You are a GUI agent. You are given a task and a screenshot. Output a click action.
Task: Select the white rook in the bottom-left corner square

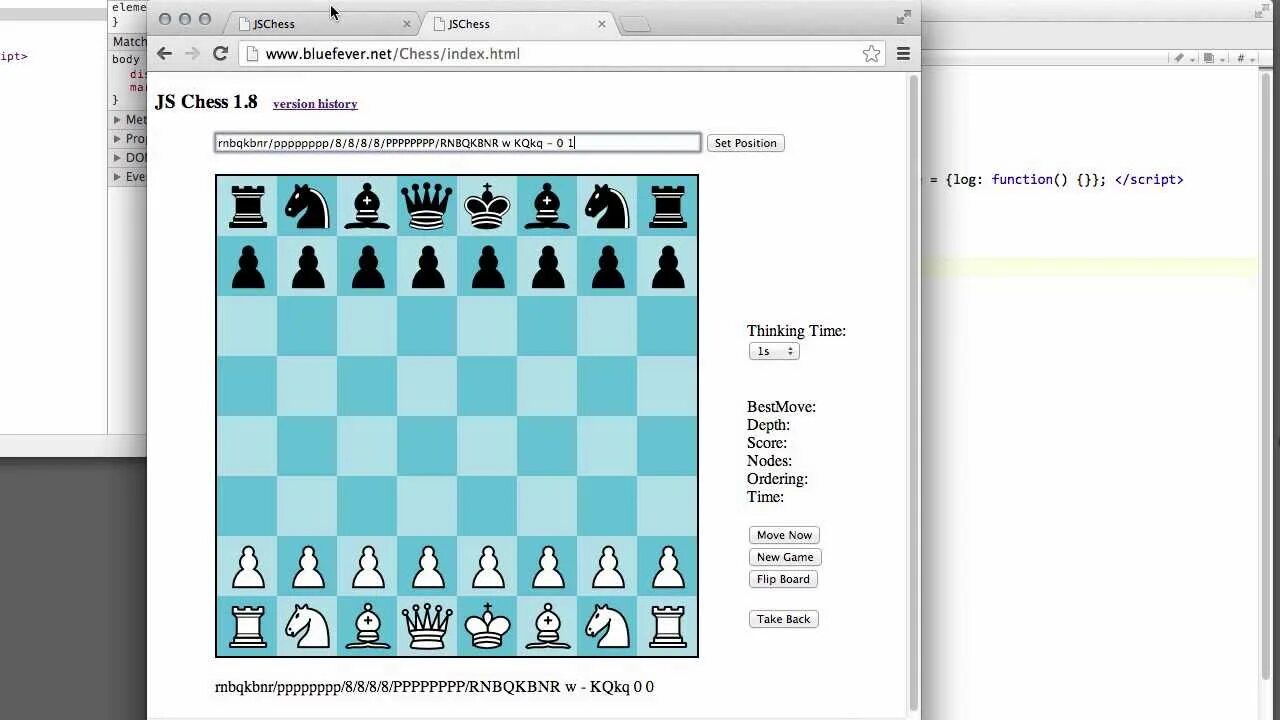coord(247,626)
